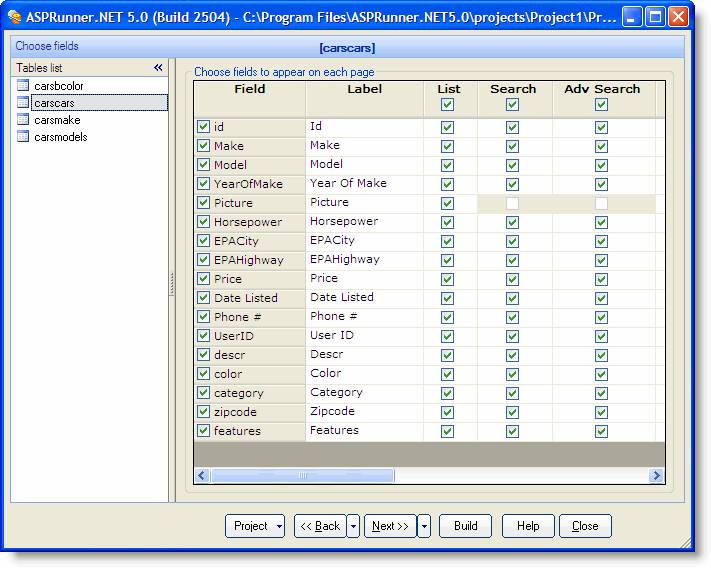Click the carsbcolor table icon
Screen dimensions: 711x568
coord(23,85)
